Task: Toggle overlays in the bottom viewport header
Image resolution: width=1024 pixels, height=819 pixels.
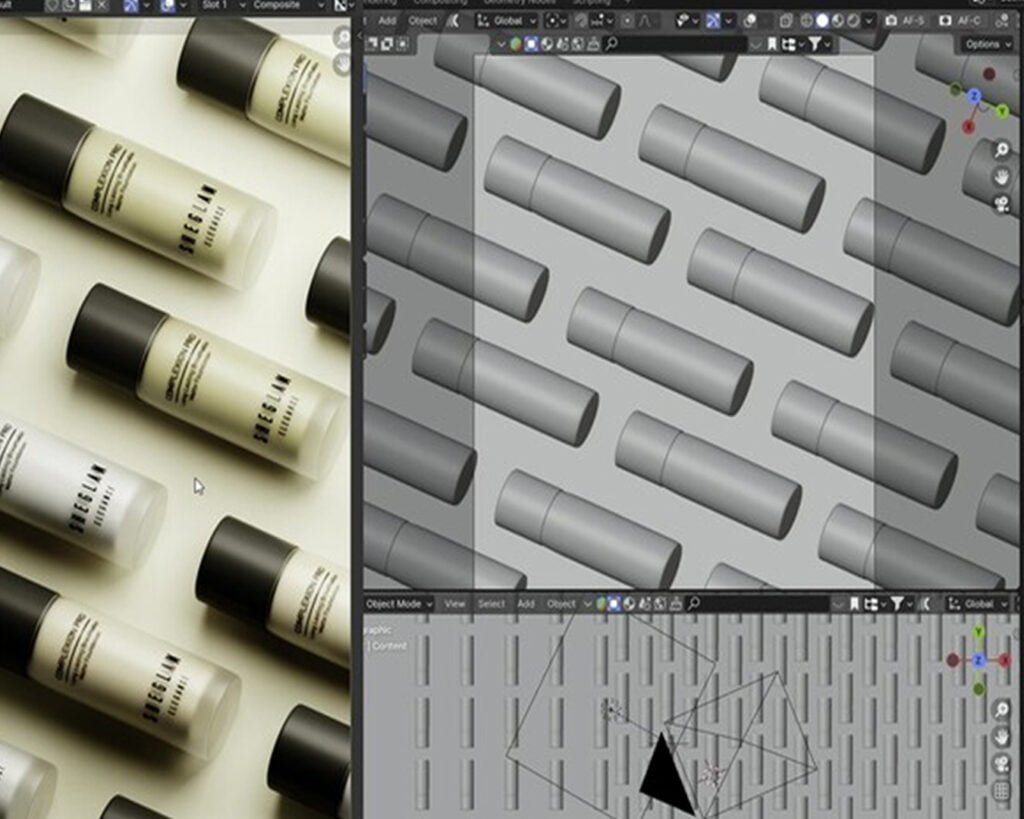Action: tap(613, 604)
